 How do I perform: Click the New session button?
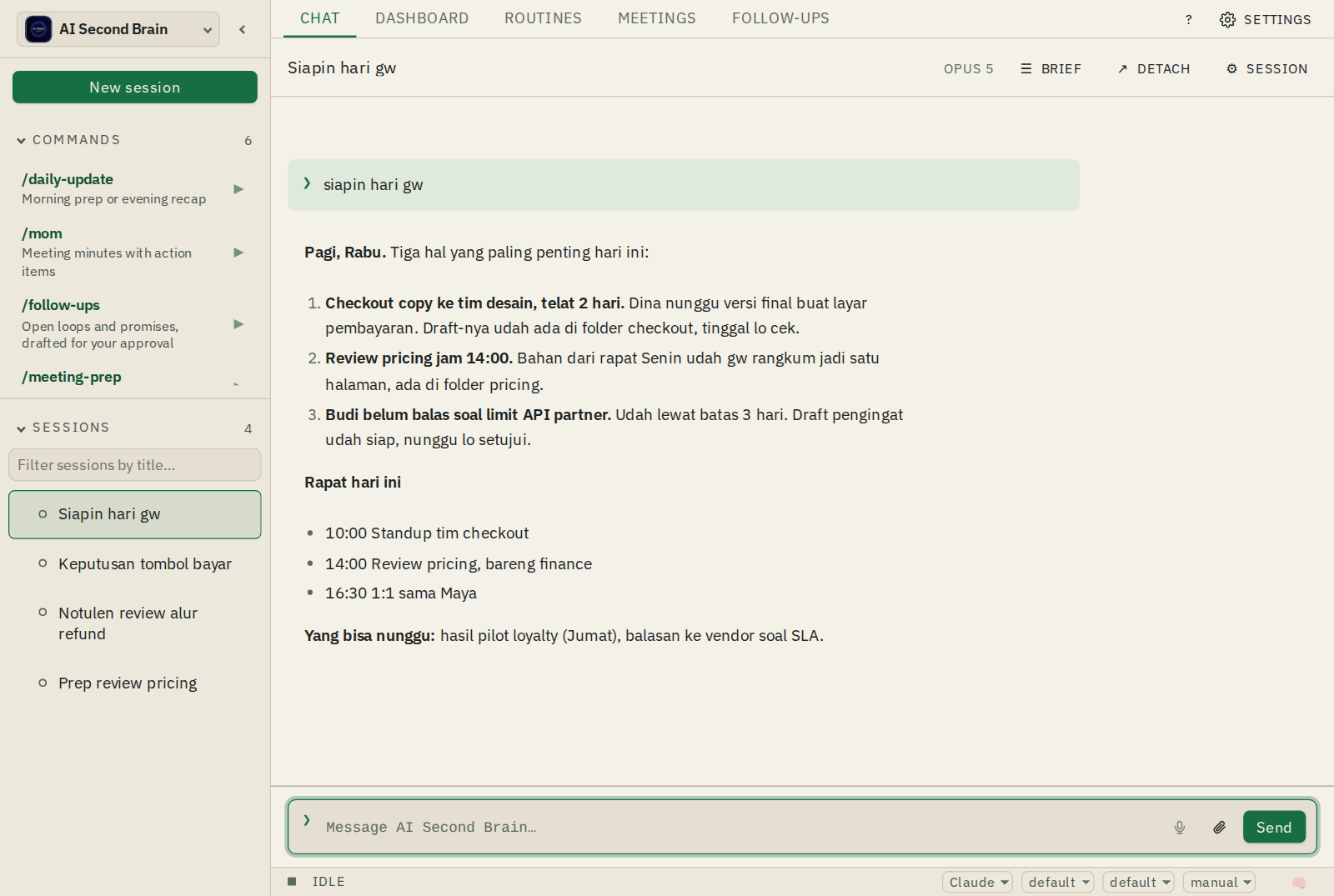pyautogui.click(x=135, y=88)
